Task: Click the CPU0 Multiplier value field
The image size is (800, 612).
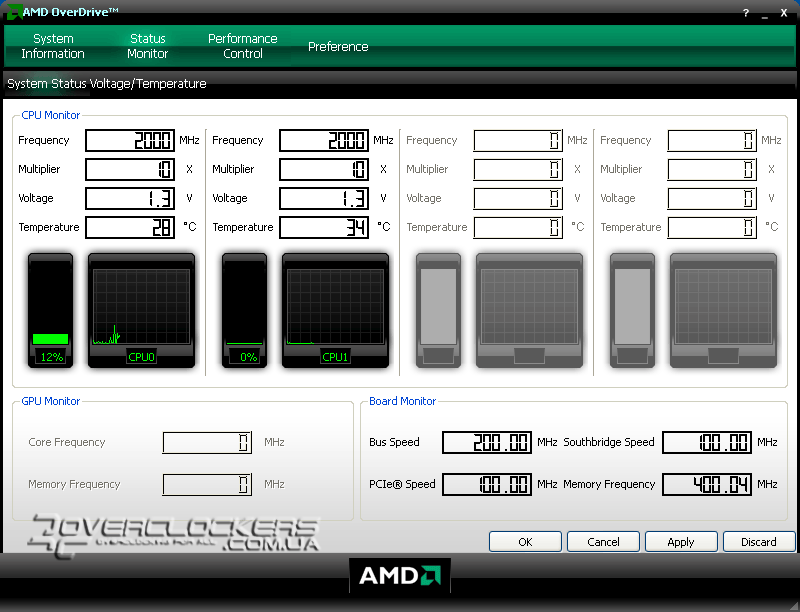Action: 130,169
